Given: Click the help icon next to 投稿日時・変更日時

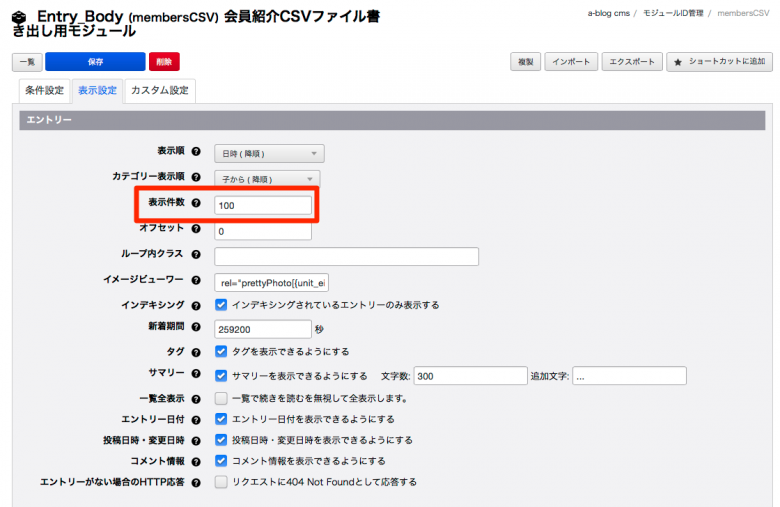Looking at the screenshot, I should [x=196, y=441].
